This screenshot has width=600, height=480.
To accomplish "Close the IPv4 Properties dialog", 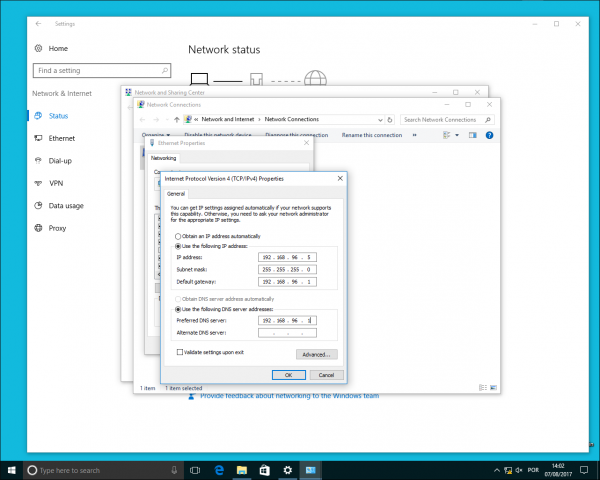I will (340, 178).
